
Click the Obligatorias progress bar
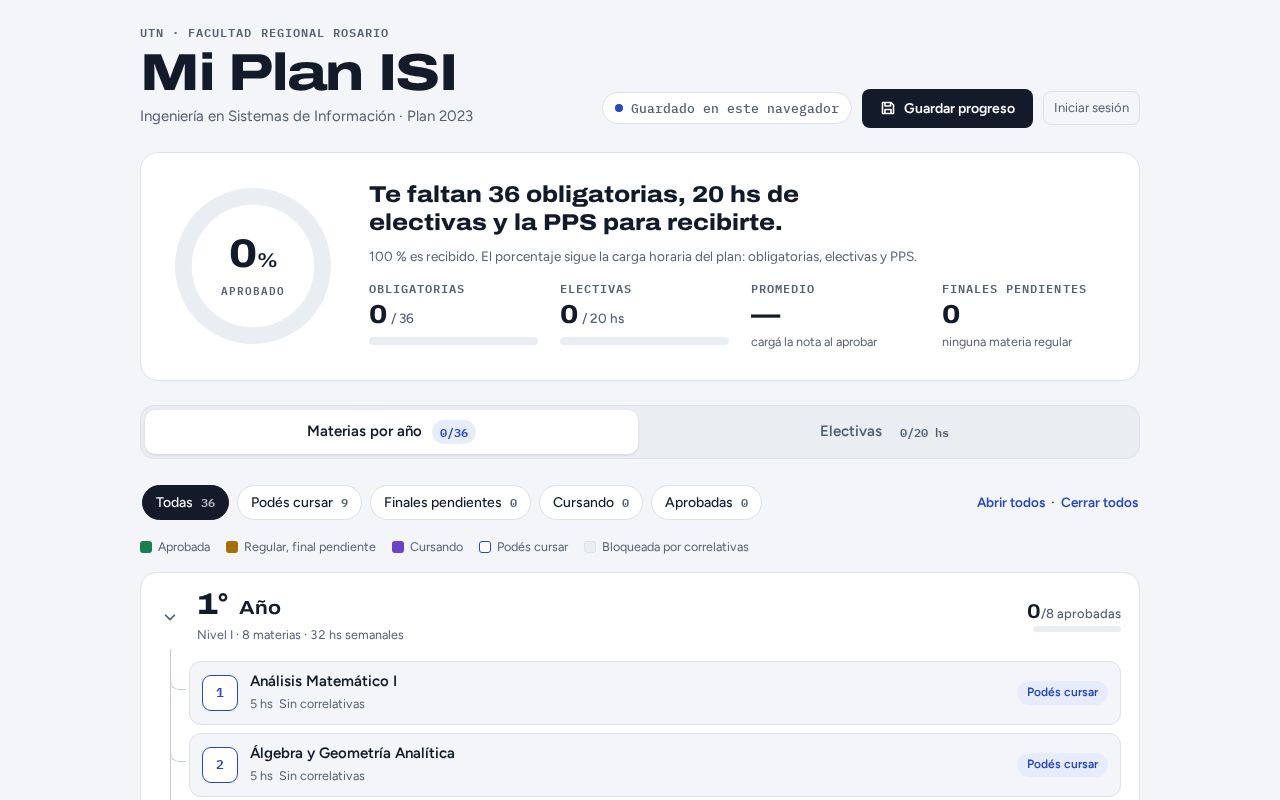(453, 341)
